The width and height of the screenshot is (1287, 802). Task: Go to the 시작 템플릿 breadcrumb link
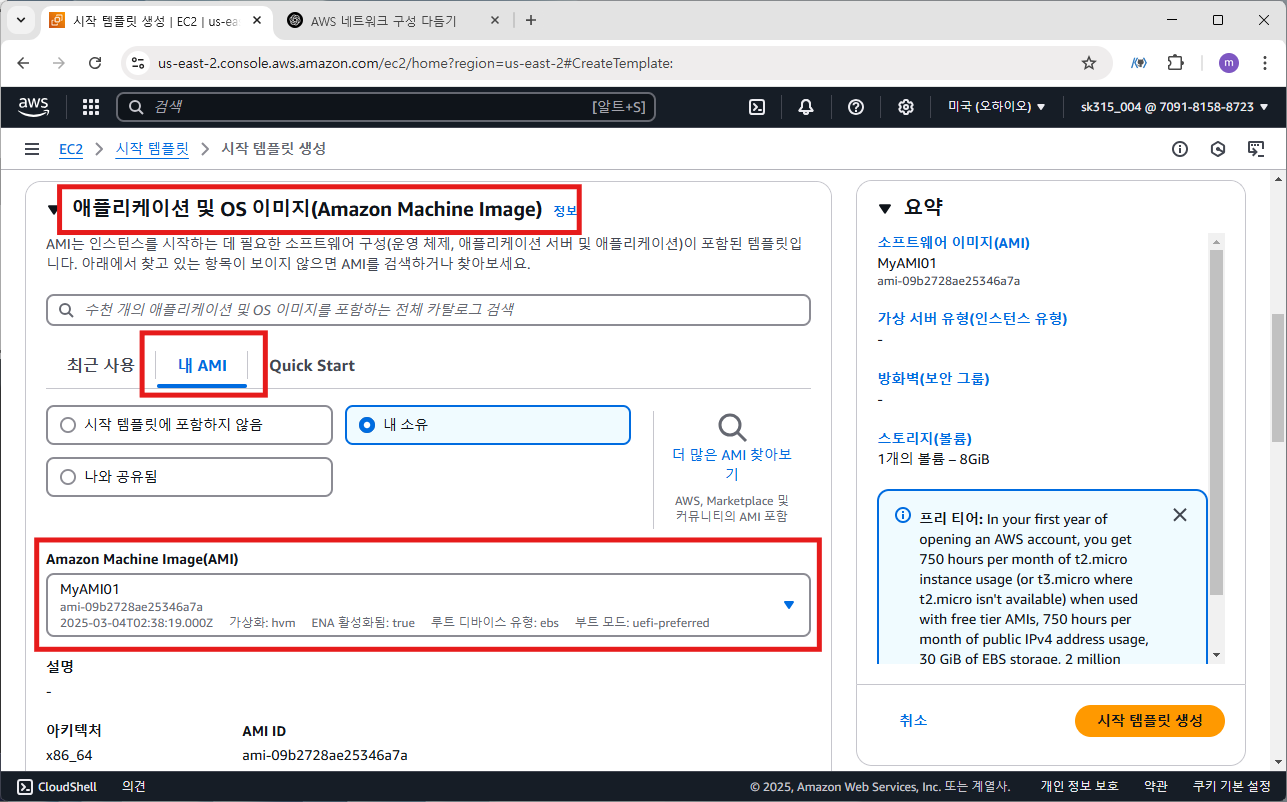152,149
